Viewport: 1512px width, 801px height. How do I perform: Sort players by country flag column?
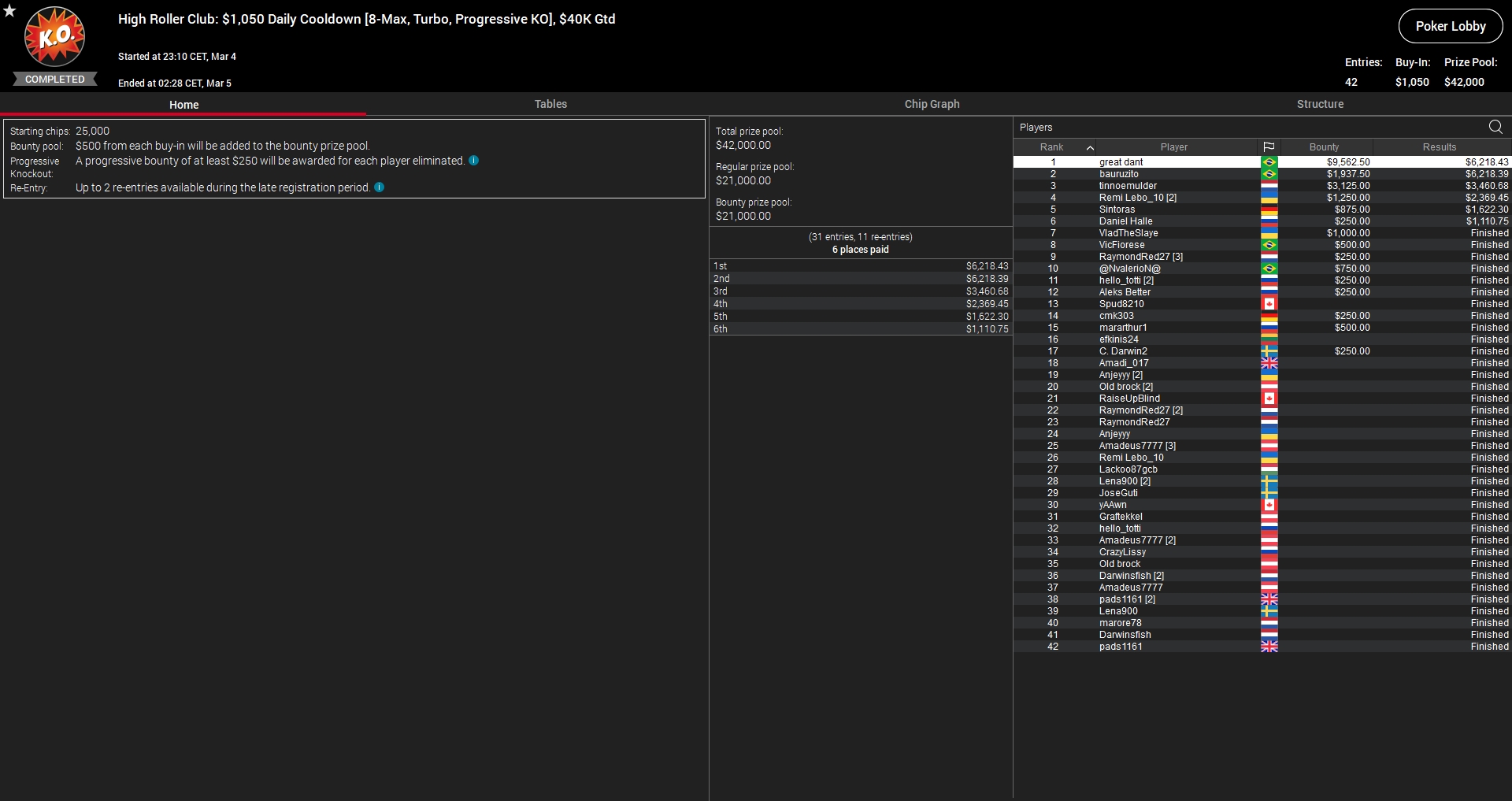1269,147
